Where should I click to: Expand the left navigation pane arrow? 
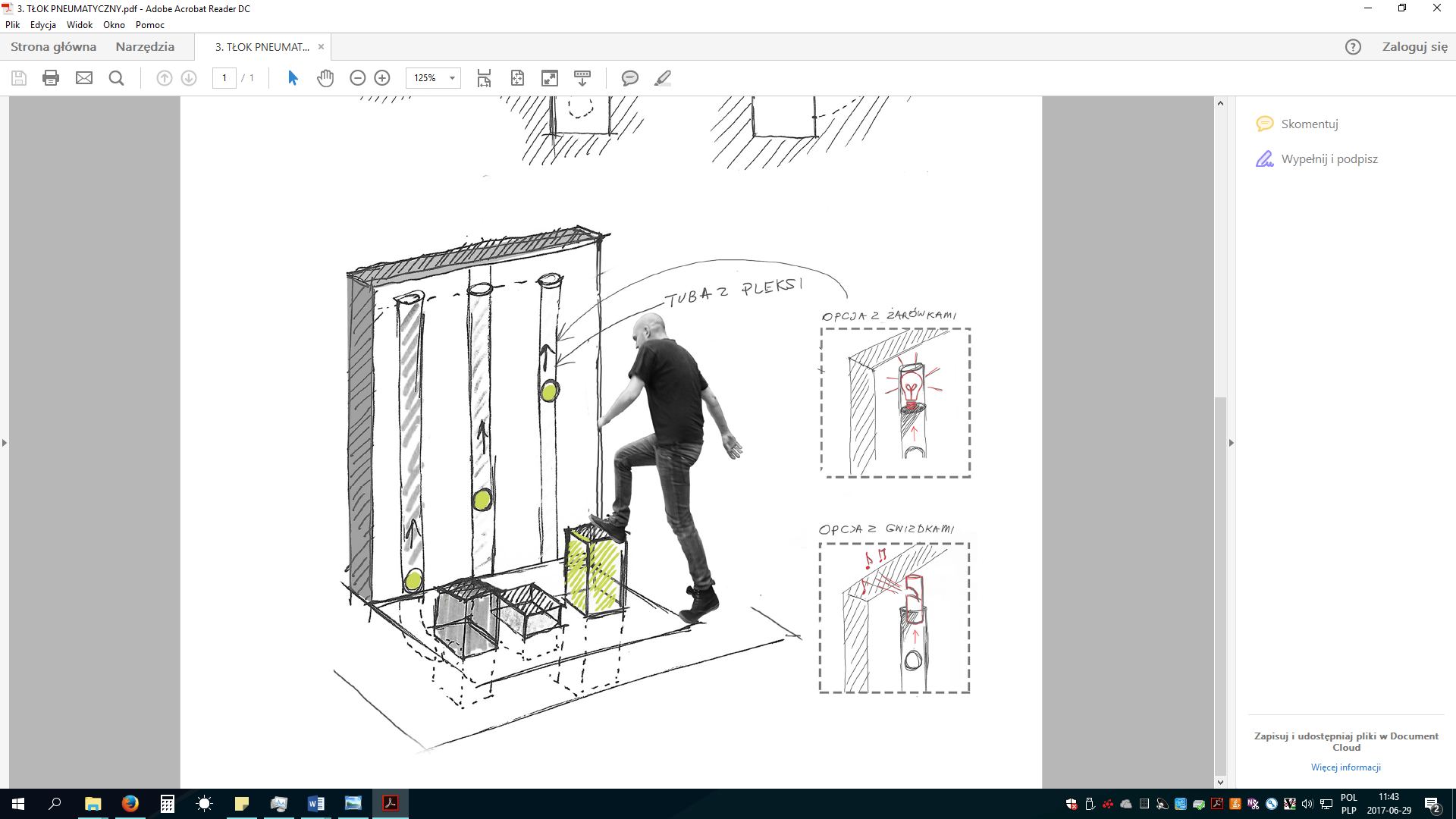coord(5,442)
